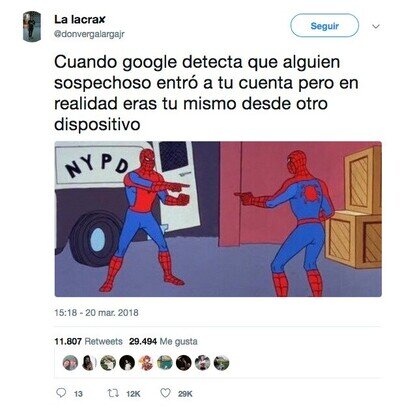
Task: Click the second liker avatar in row
Action: (88, 363)
